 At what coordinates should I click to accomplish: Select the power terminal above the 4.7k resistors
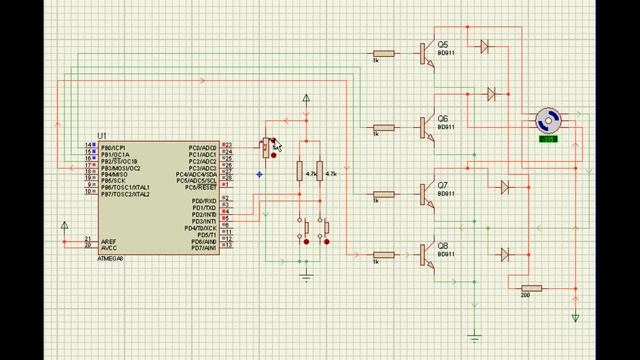(x=306, y=98)
